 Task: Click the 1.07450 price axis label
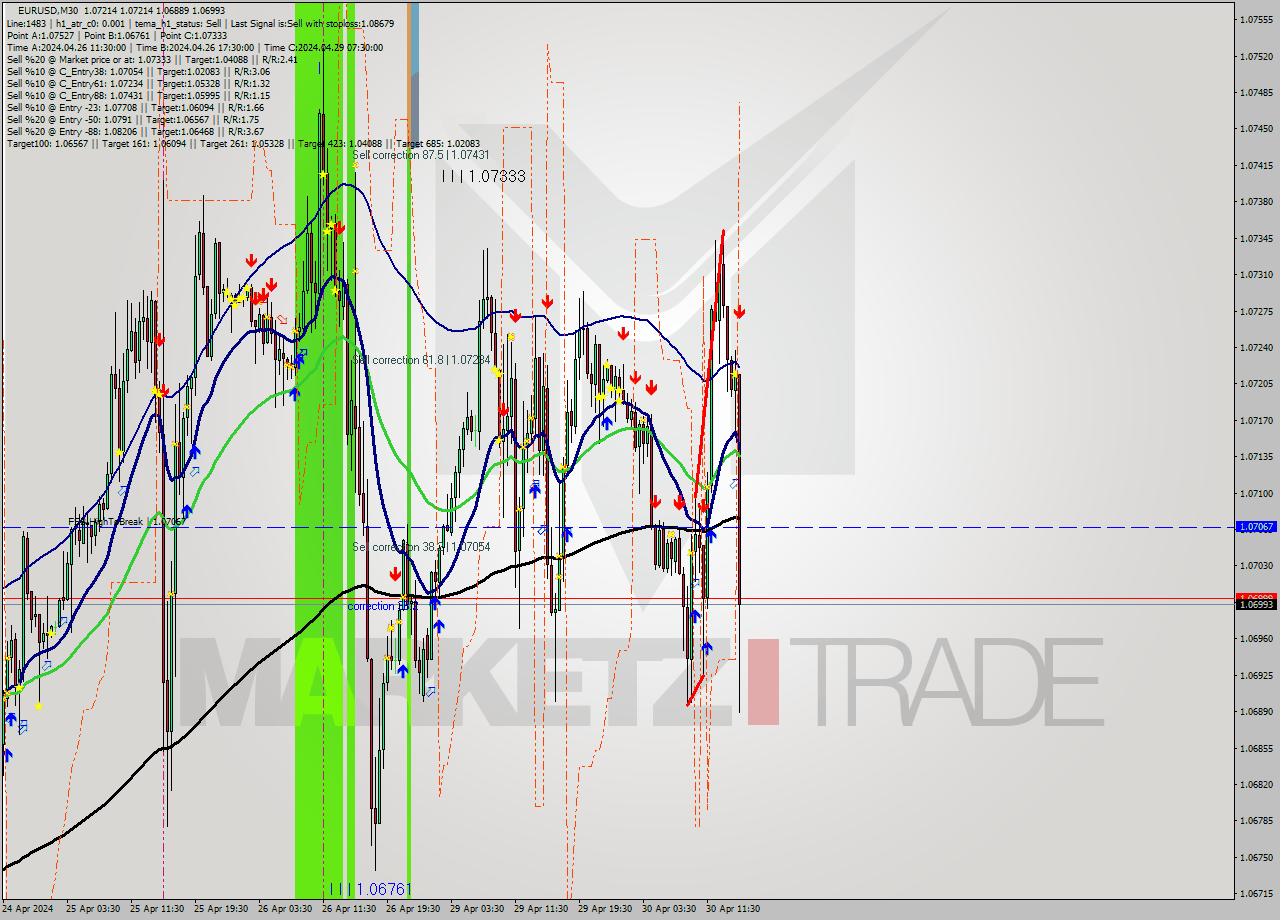[x=1256, y=129]
